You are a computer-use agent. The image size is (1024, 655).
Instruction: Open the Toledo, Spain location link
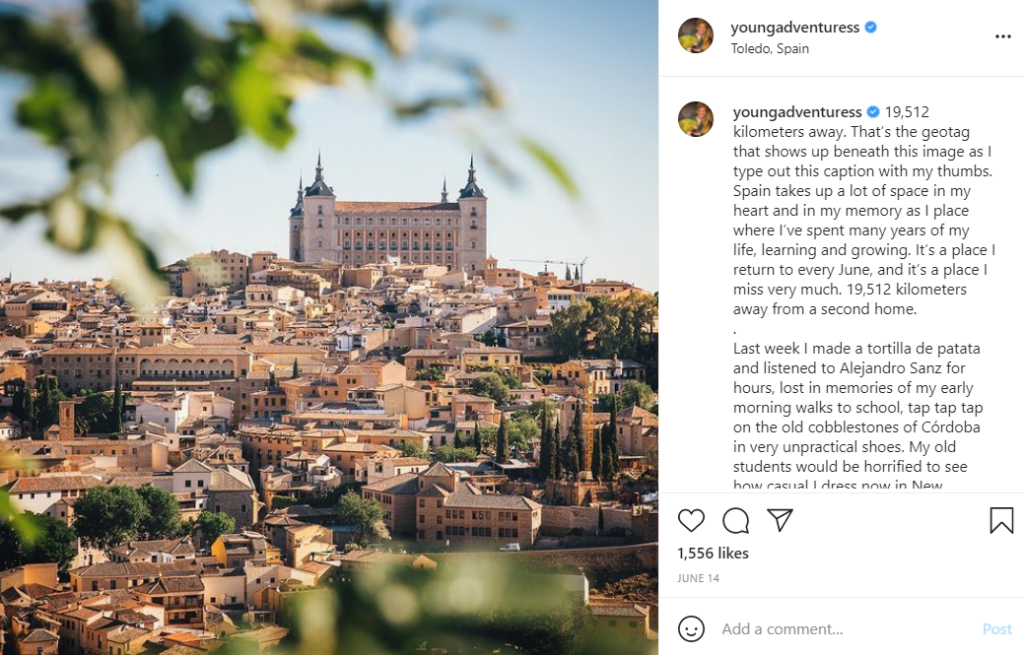[x=770, y=48]
